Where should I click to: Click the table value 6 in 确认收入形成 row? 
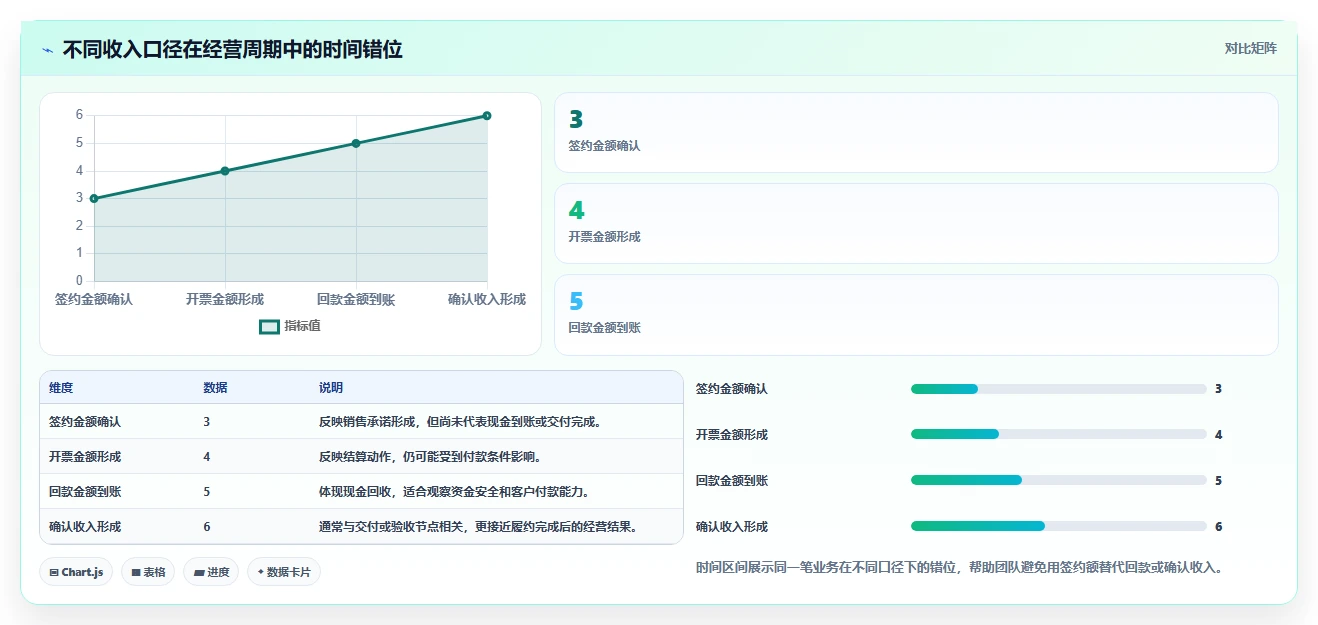click(207, 527)
